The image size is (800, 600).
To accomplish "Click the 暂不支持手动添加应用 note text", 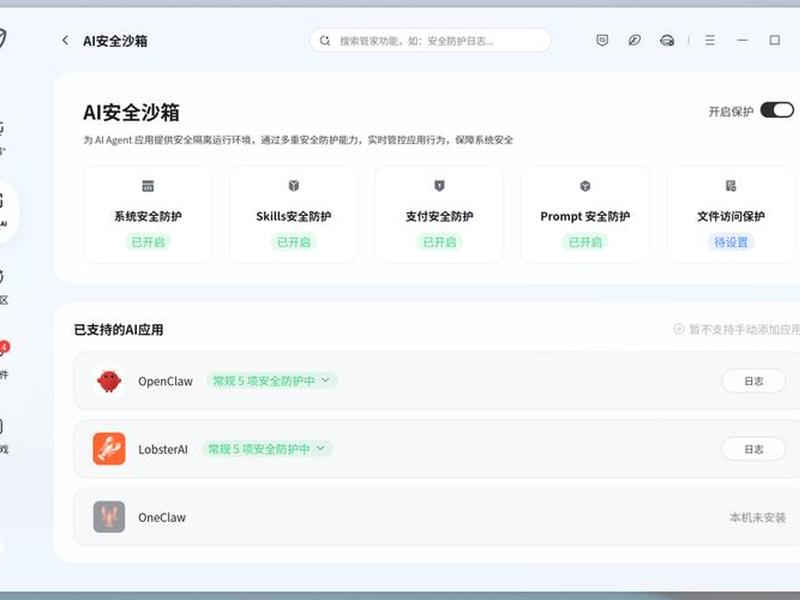I will pos(744,330).
